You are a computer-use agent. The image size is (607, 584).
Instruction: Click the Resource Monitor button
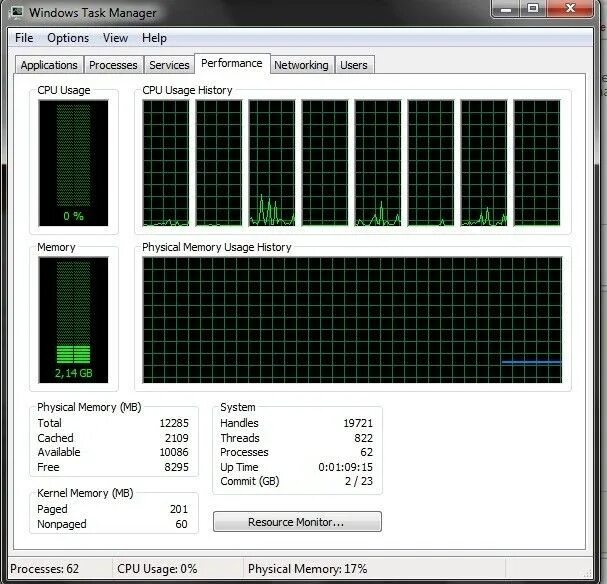click(x=297, y=522)
